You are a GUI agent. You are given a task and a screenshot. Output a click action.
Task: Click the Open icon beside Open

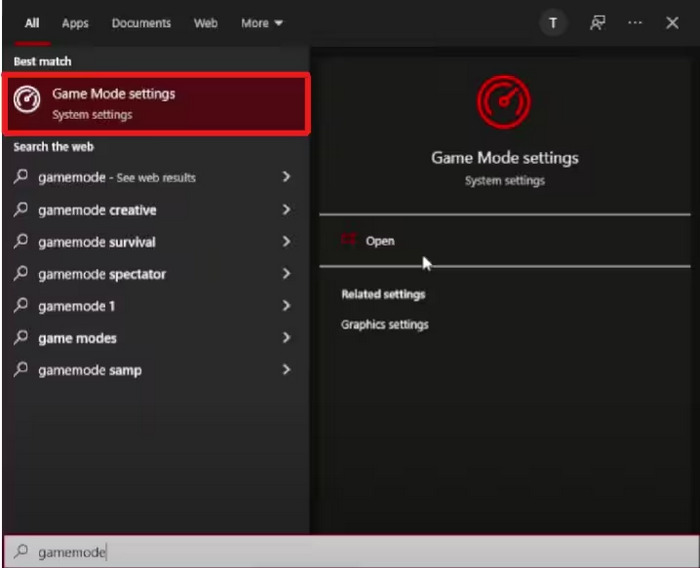(348, 240)
